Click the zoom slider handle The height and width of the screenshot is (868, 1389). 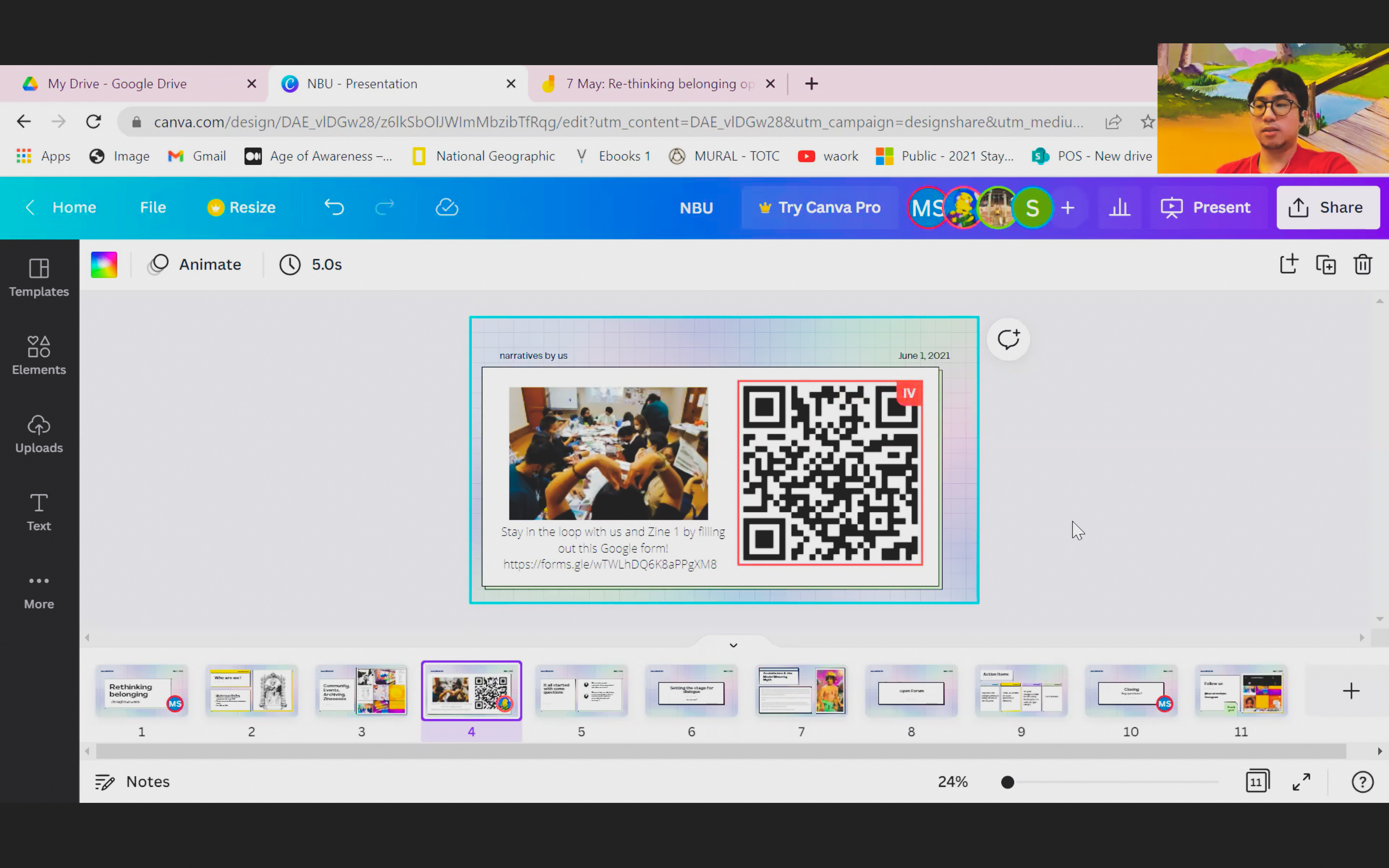(1008, 782)
